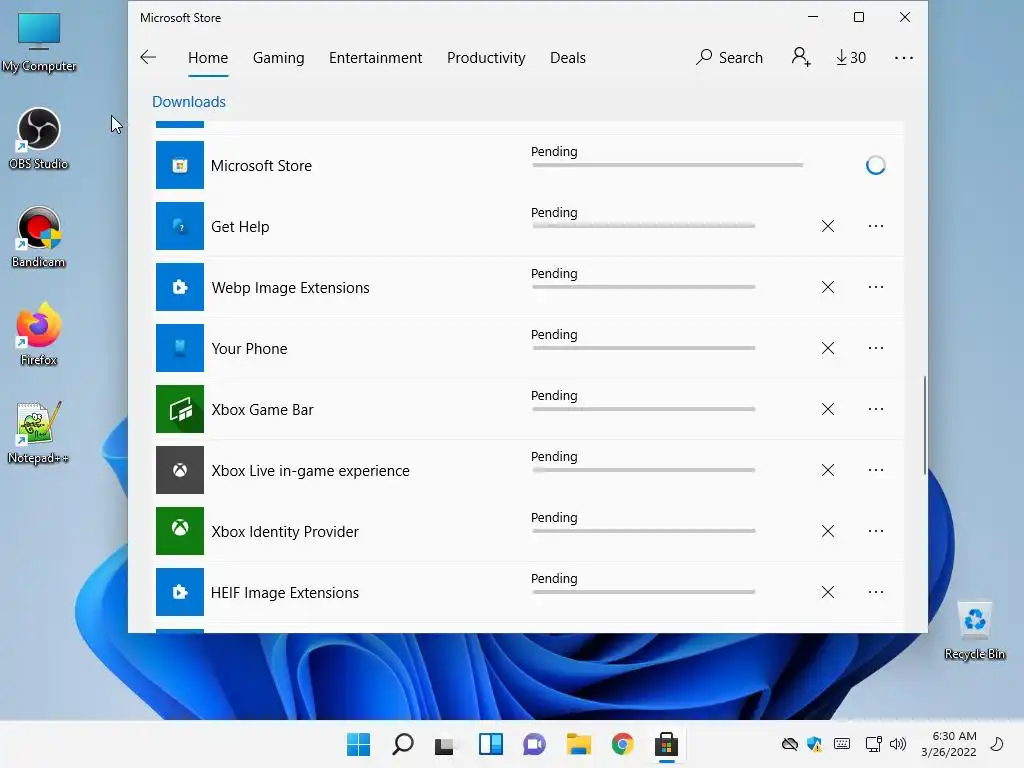This screenshot has height=768, width=1024.
Task: Go back with the arrow button
Action: coord(148,57)
